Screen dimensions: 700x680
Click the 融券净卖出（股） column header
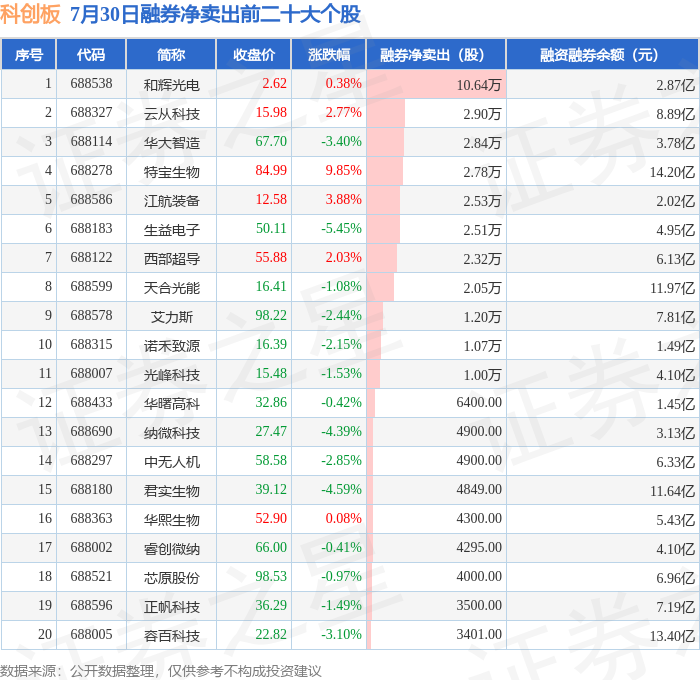[436, 54]
